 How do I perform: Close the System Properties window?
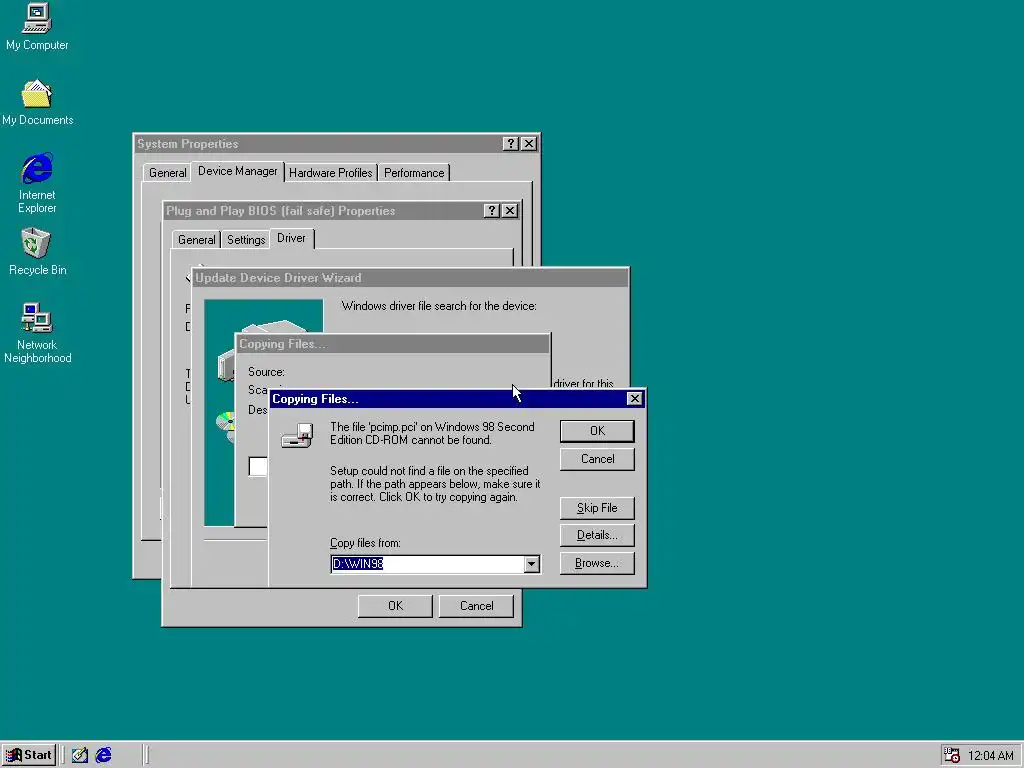529,144
